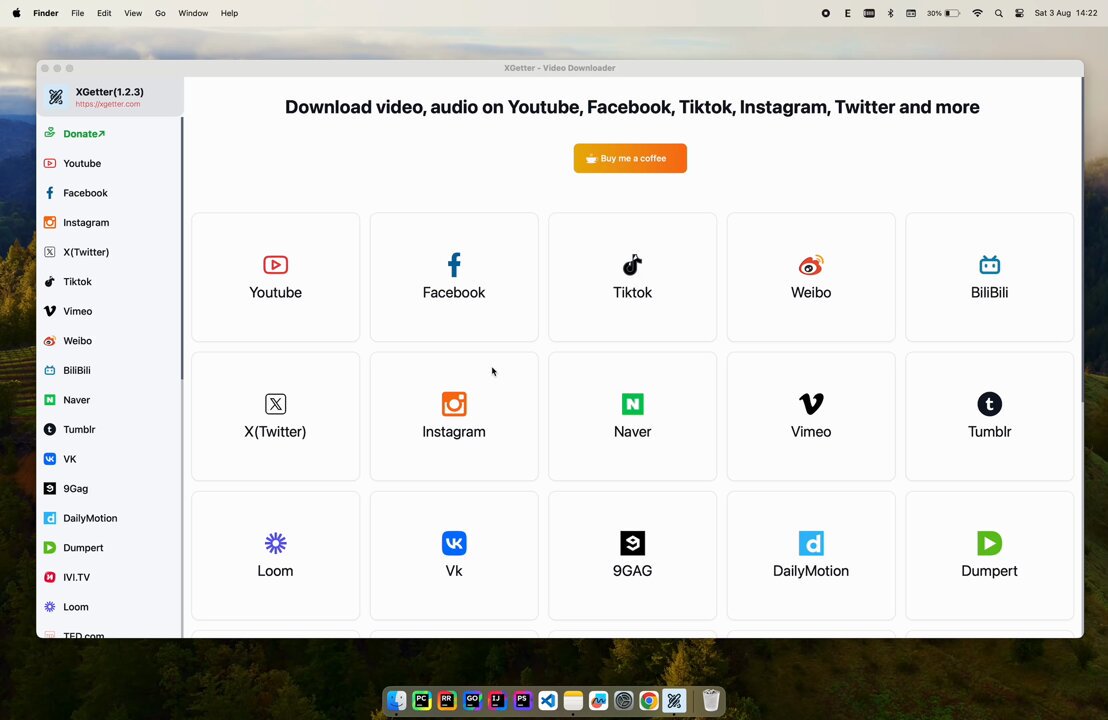Screen dimensions: 1108x720
Task: Open the Go menu in menu bar
Action: tap(160, 13)
